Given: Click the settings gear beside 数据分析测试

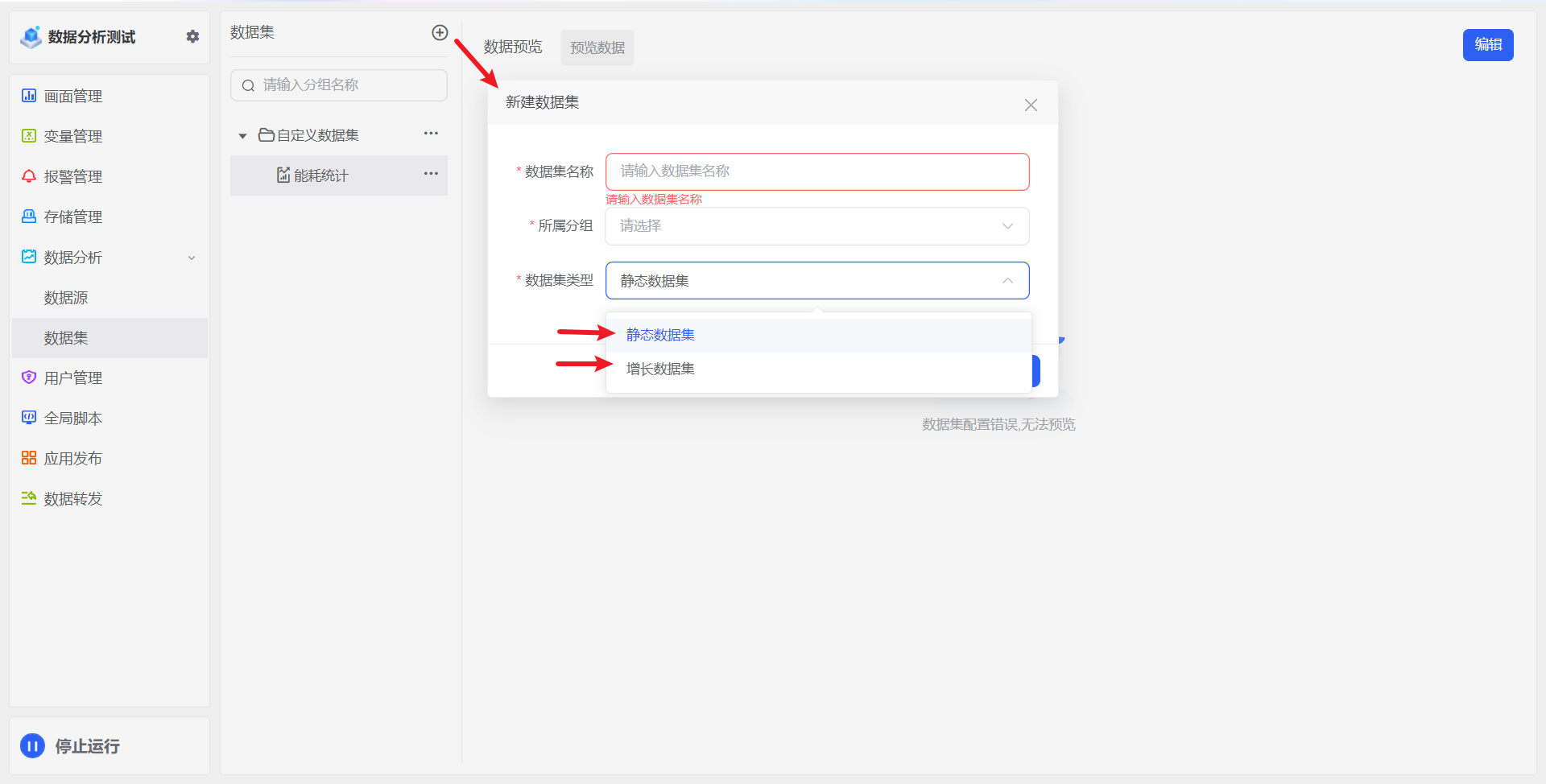Looking at the screenshot, I should [192, 36].
